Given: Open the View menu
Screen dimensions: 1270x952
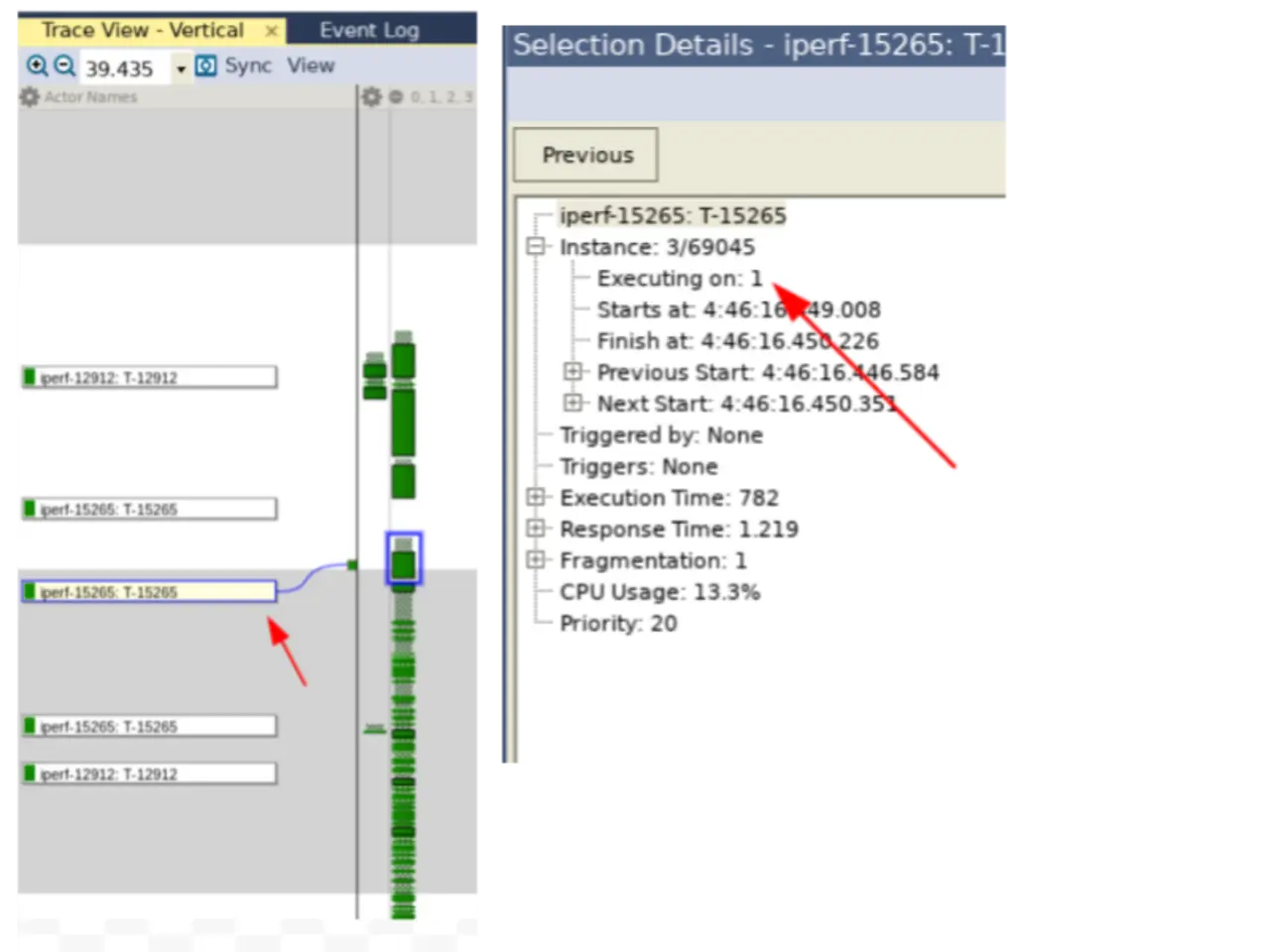Looking at the screenshot, I should 311,66.
